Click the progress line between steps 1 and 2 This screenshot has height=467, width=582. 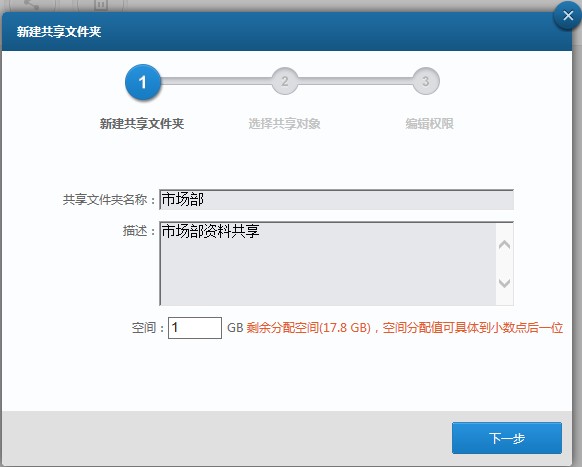click(x=216, y=81)
